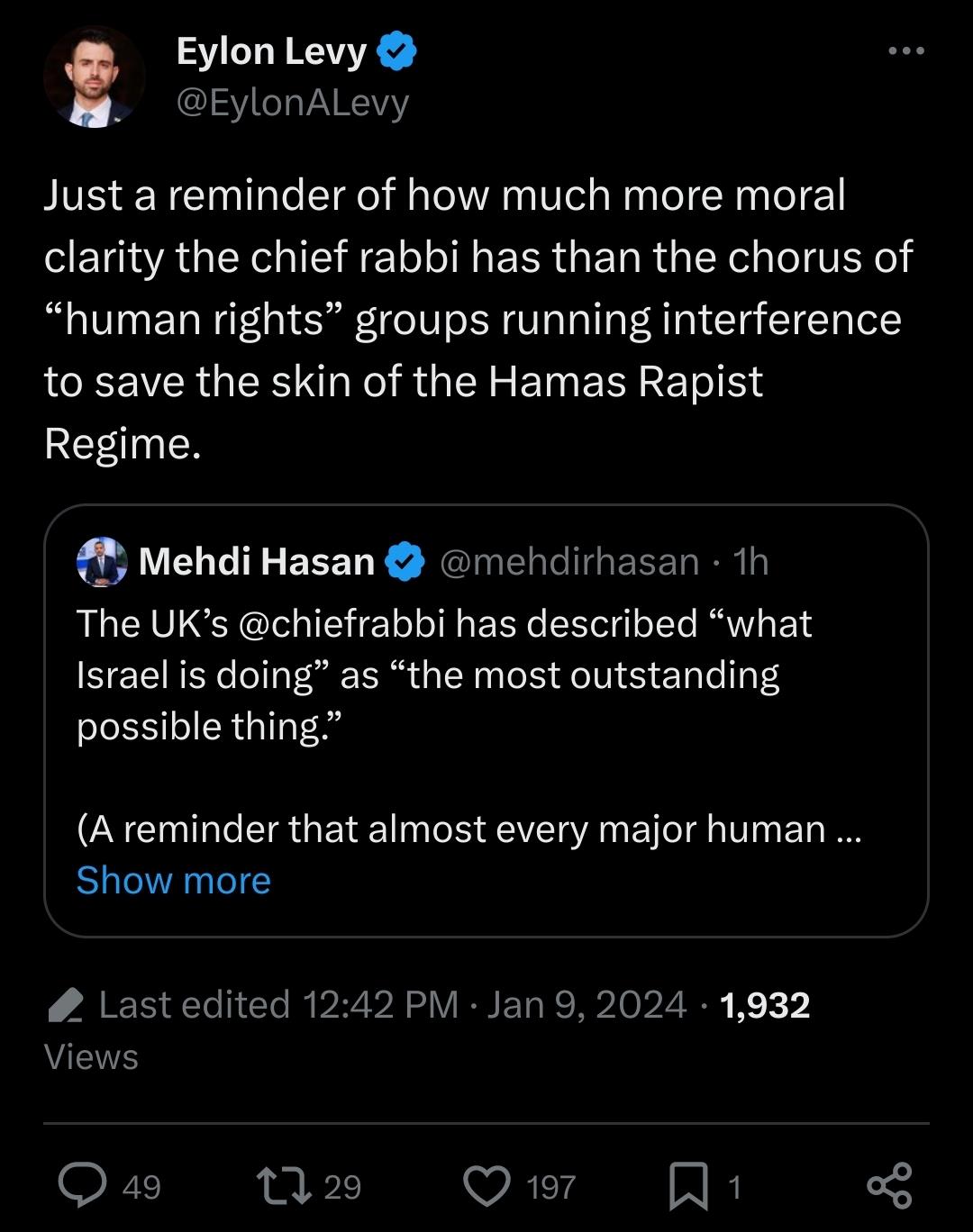The width and height of the screenshot is (973, 1232).
Task: Click Eylon Levy's blue verified badge
Action: coord(396,51)
